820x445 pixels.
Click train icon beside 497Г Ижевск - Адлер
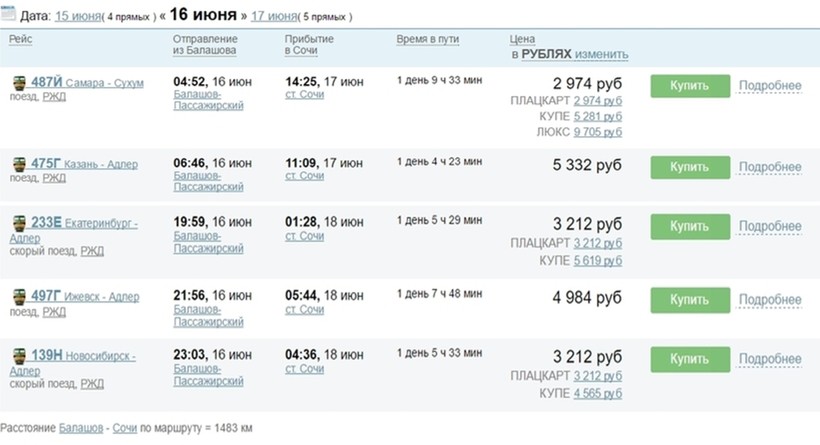pyautogui.click(x=19, y=297)
